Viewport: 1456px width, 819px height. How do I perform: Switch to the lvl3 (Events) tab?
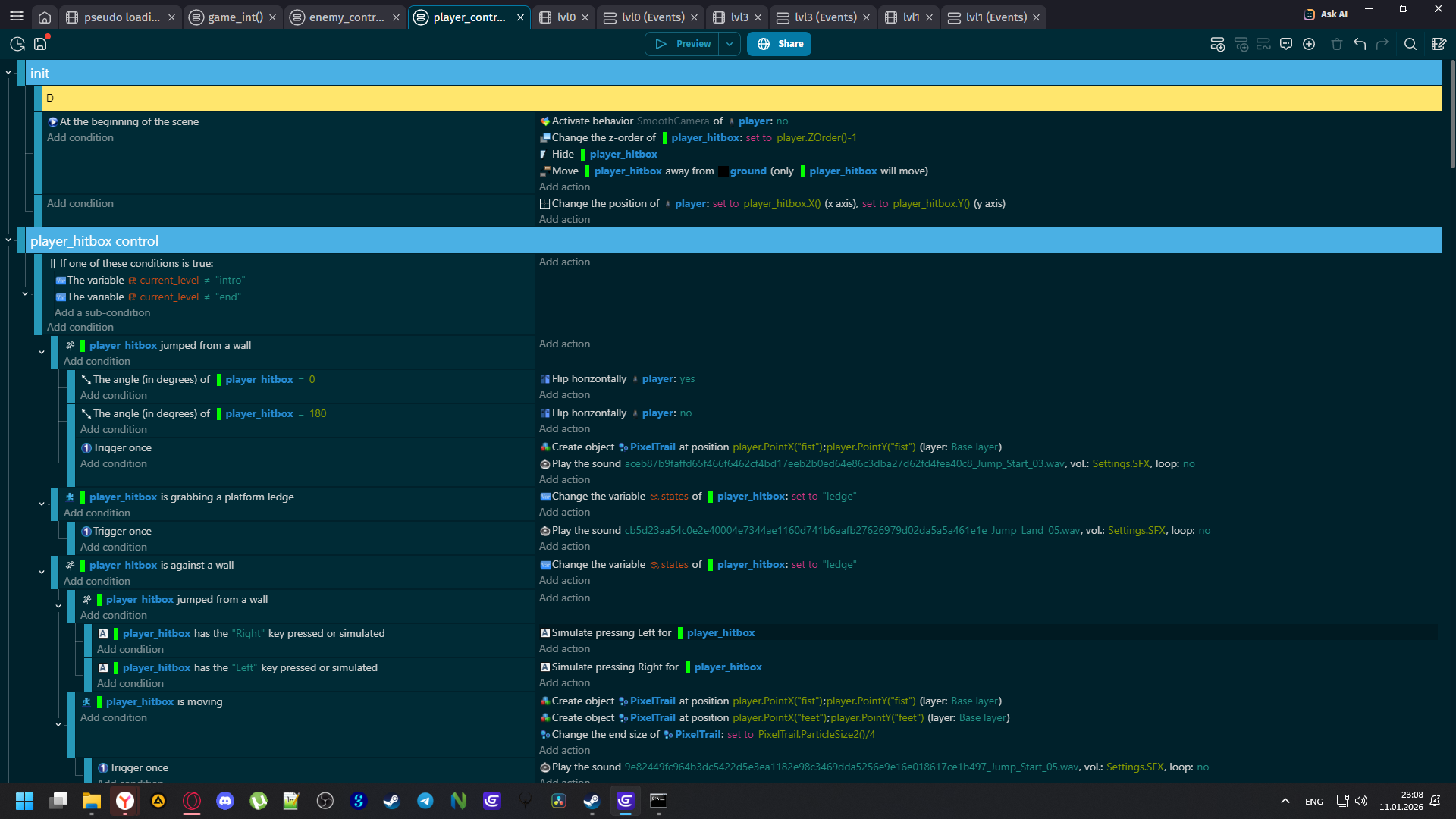click(x=825, y=17)
